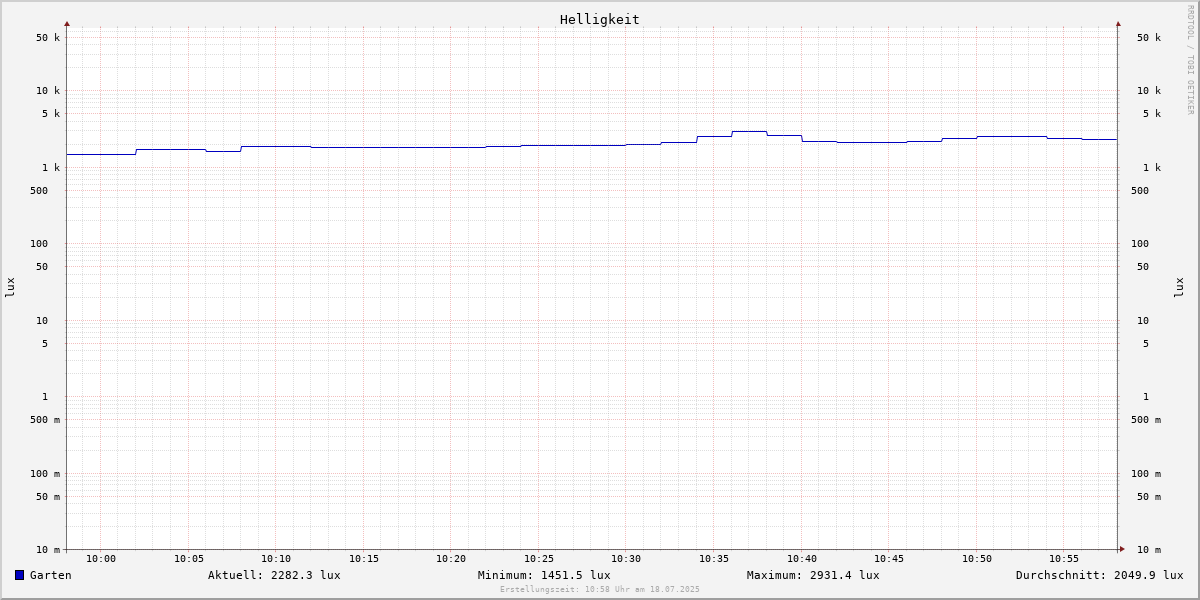The width and height of the screenshot is (1200, 600).
Task: Click the right axis '50 k' label
Action: tap(1149, 38)
